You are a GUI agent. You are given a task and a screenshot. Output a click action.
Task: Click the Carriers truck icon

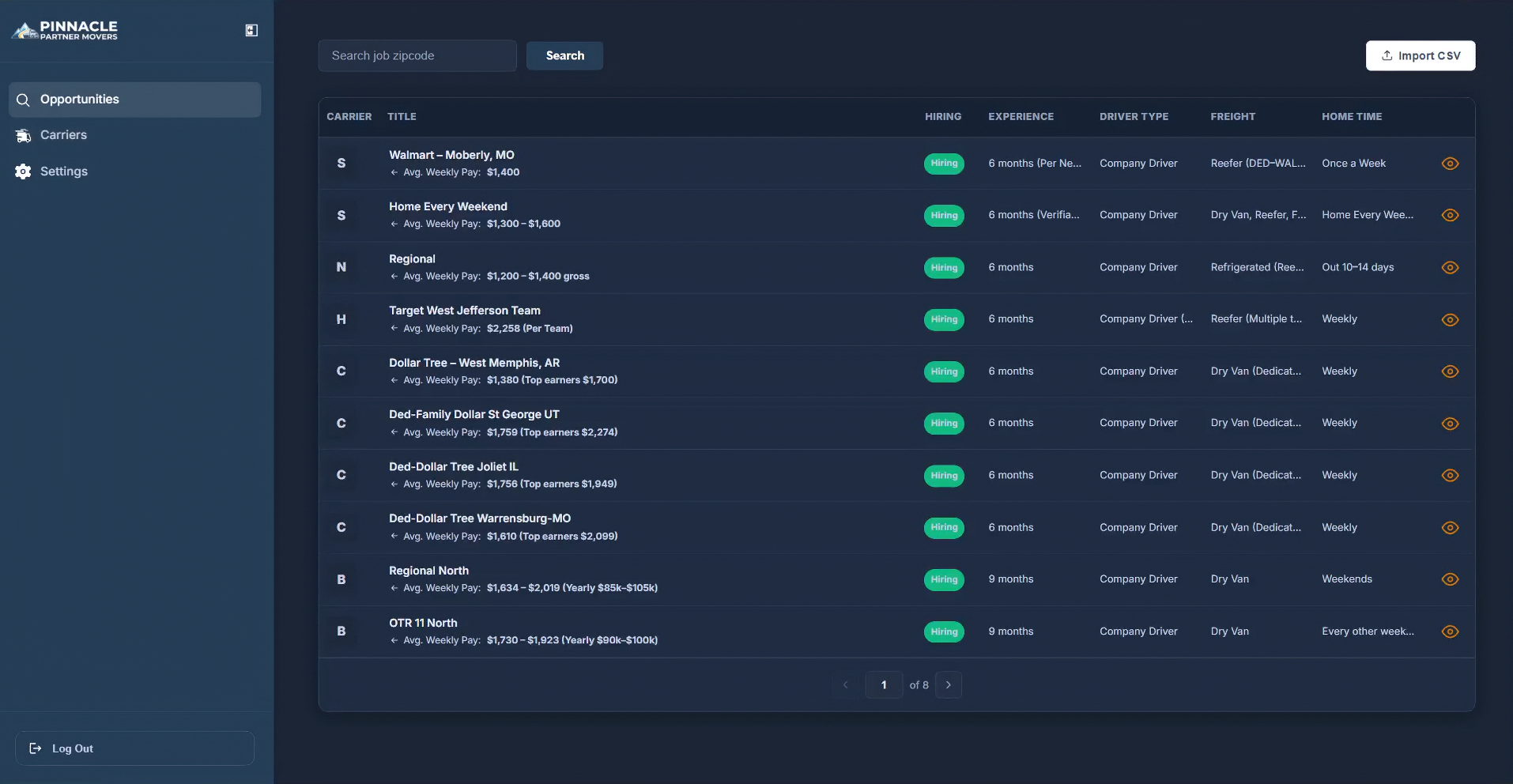click(23, 135)
